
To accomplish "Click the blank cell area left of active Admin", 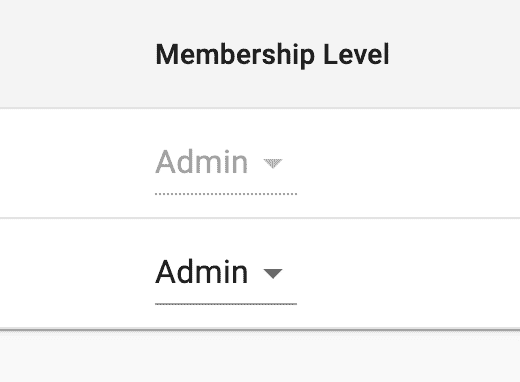I will 77,273.
